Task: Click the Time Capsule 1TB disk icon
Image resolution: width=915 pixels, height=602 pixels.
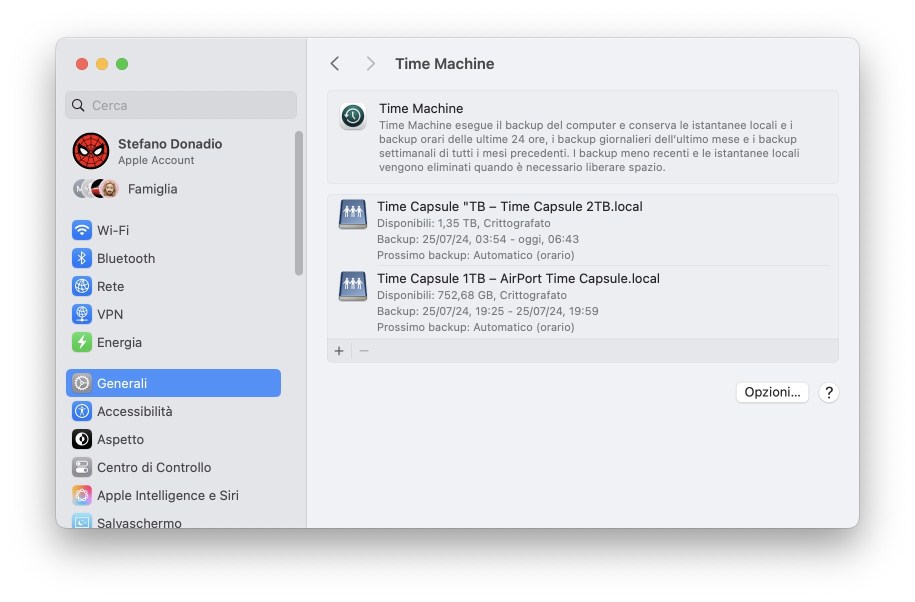Action: [353, 286]
